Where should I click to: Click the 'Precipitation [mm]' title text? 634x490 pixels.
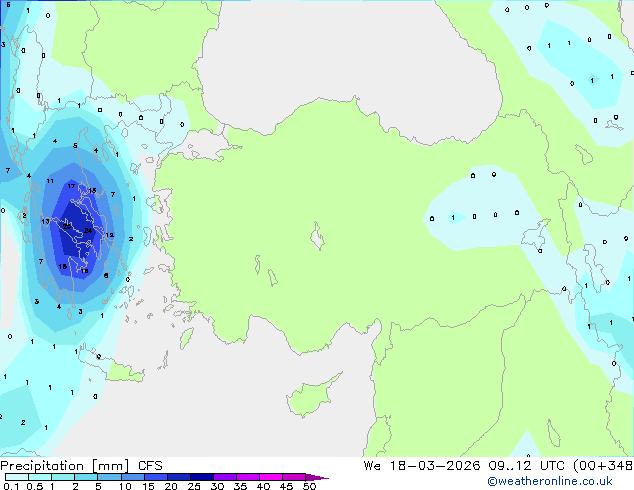[65, 466]
